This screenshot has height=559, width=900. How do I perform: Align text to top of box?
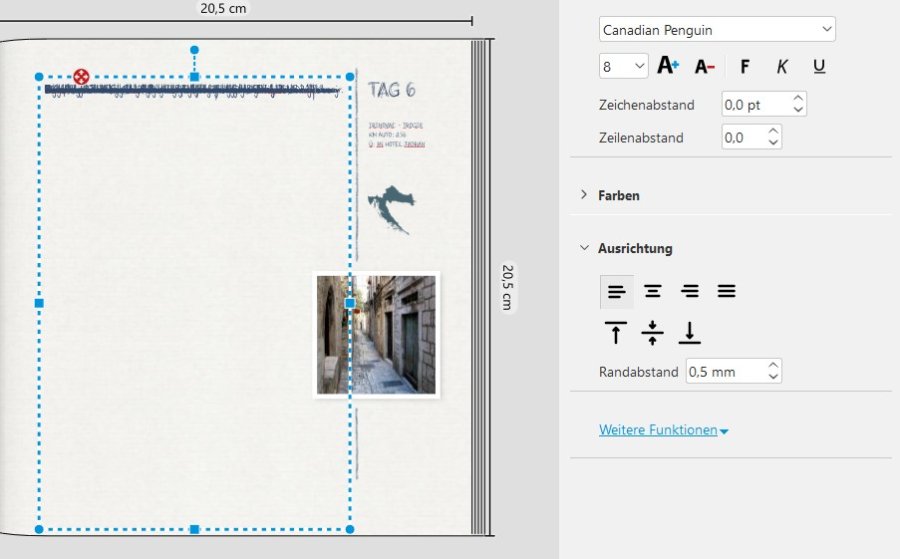click(616, 333)
